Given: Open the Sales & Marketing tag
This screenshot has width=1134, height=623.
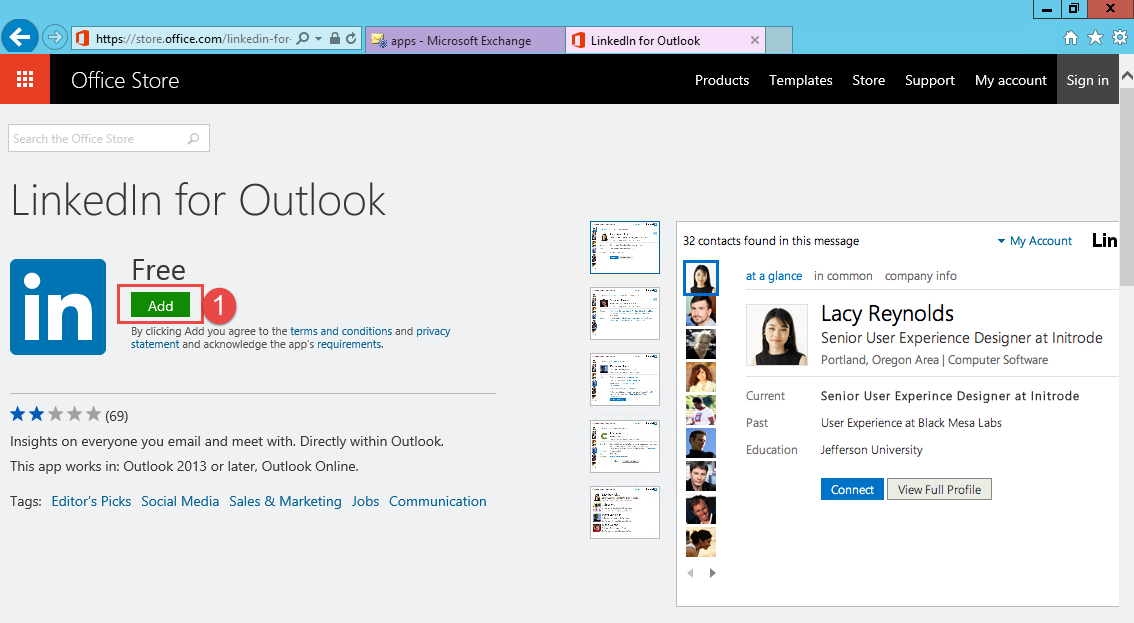Looking at the screenshot, I should [285, 501].
